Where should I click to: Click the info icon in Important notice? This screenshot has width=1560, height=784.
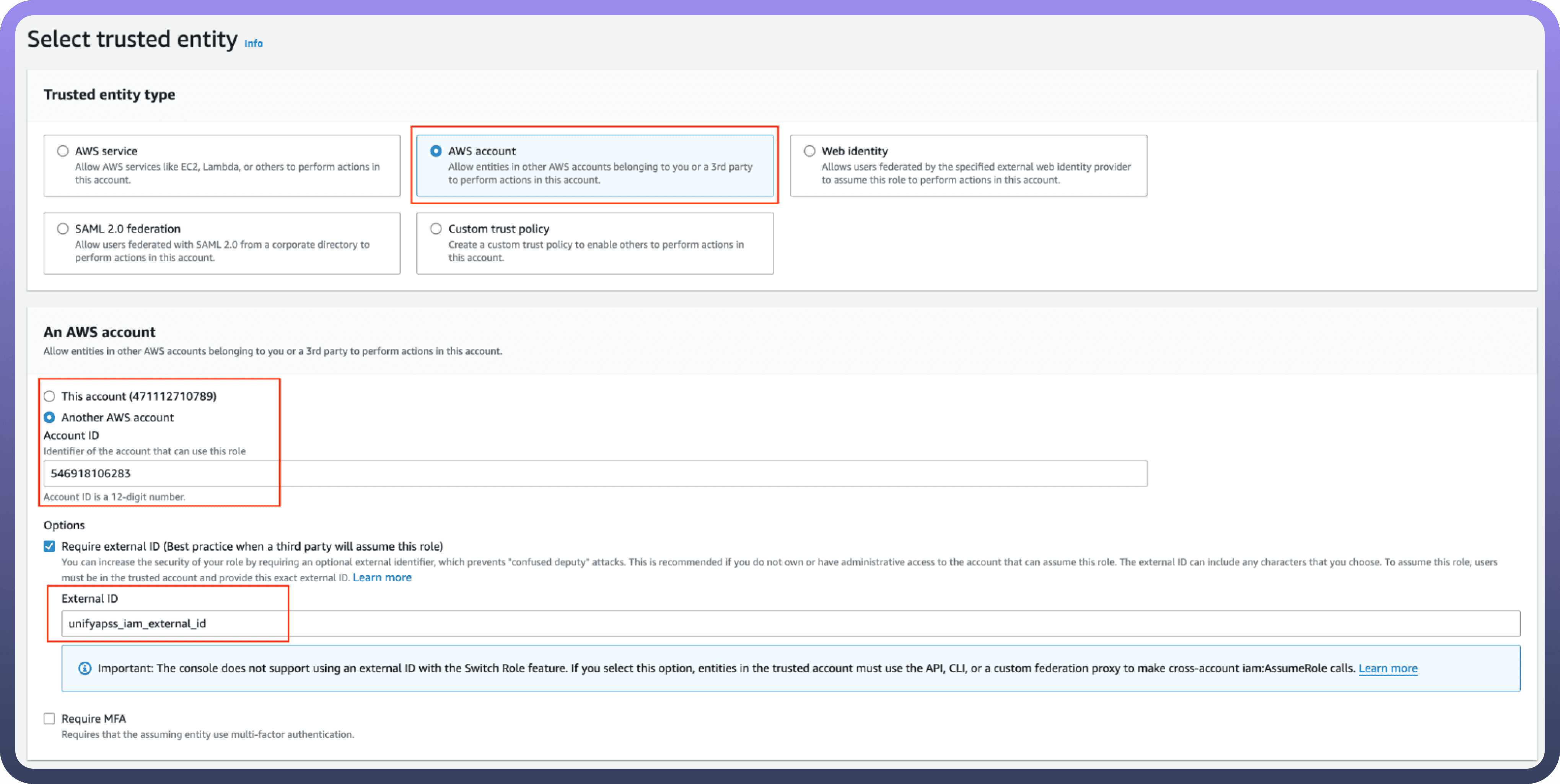tap(85, 669)
